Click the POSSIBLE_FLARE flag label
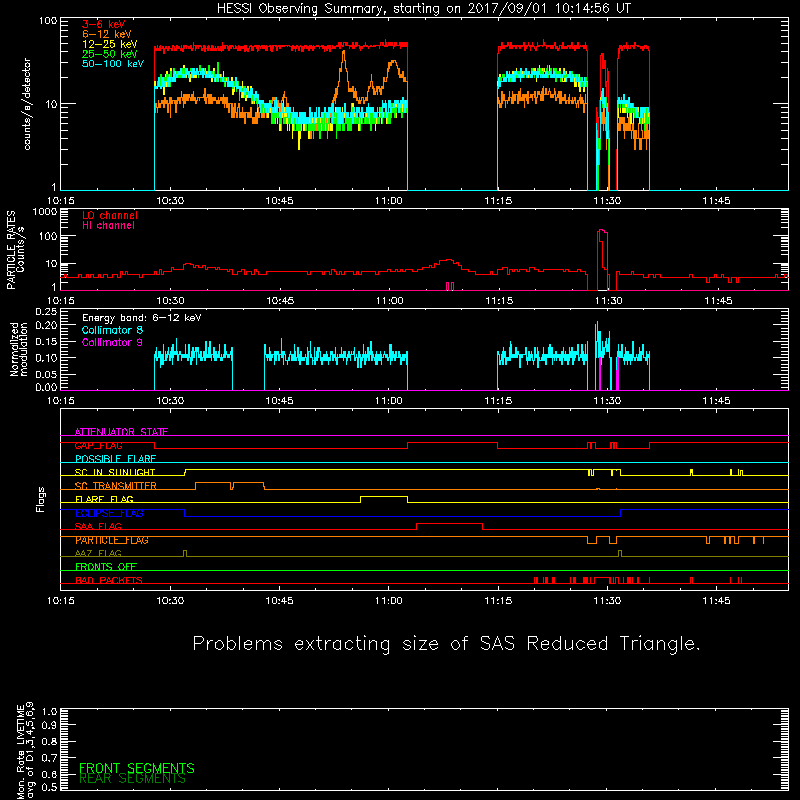This screenshot has height=800, width=800. coord(115,459)
